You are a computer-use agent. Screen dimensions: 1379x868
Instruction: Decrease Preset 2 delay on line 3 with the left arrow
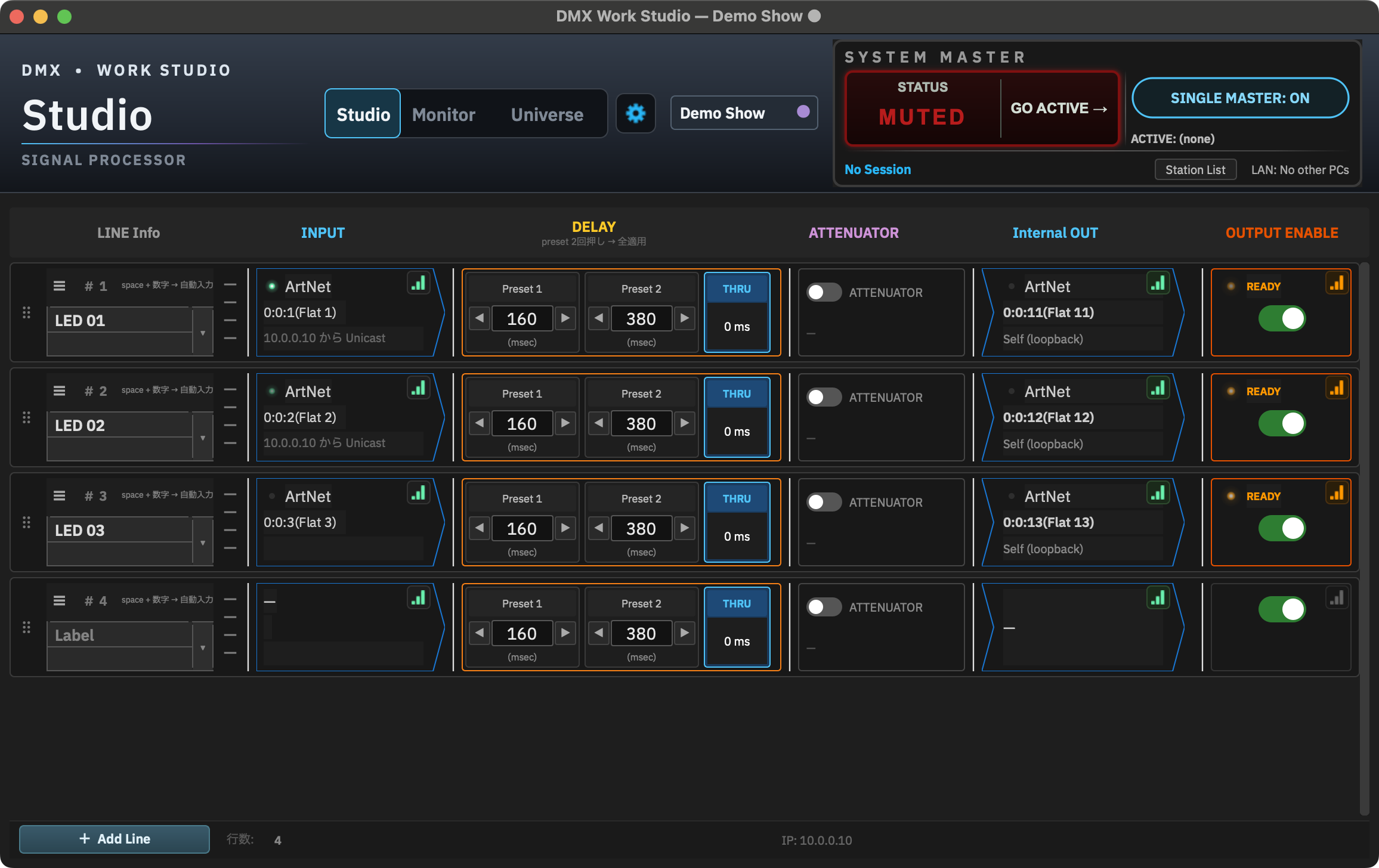click(599, 528)
